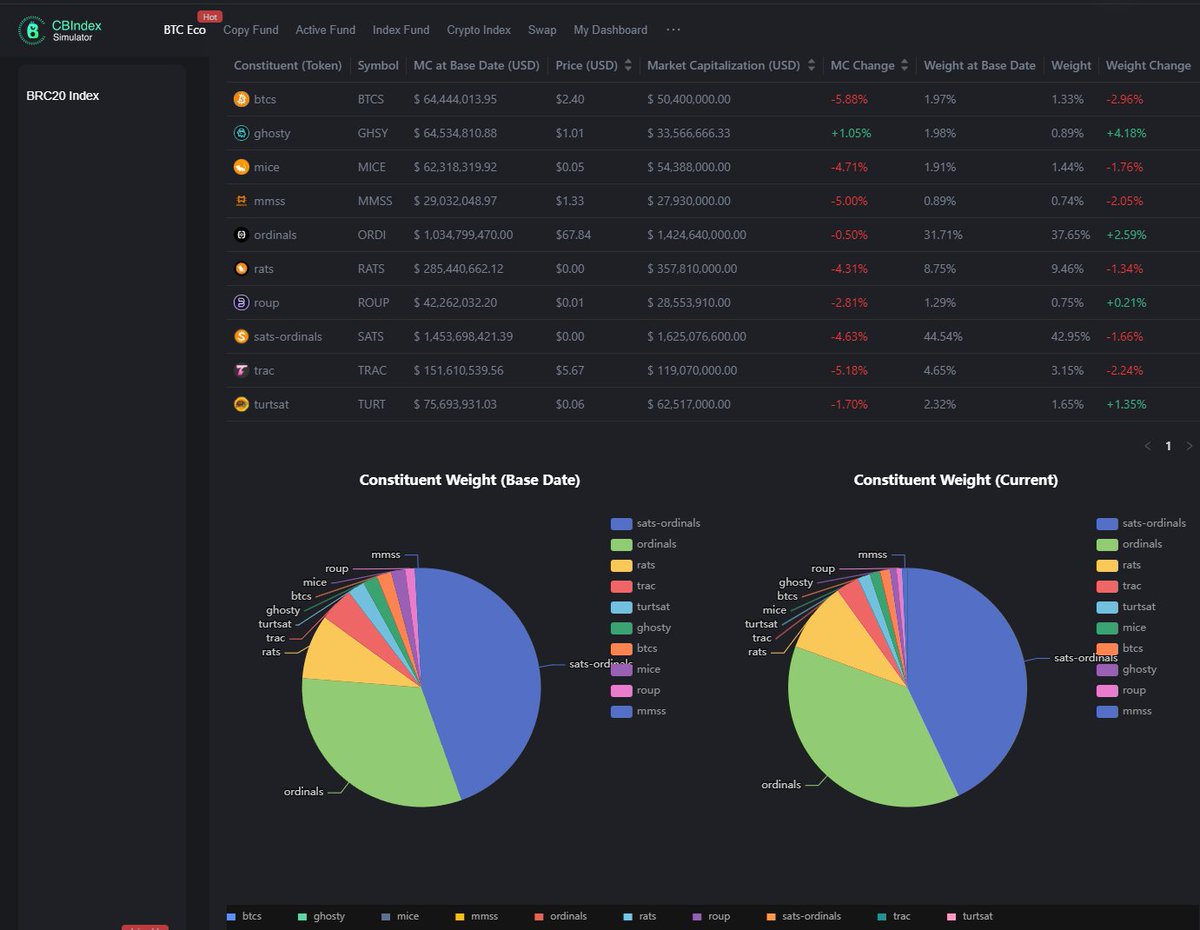Click the ghosty token icon

coord(241,133)
